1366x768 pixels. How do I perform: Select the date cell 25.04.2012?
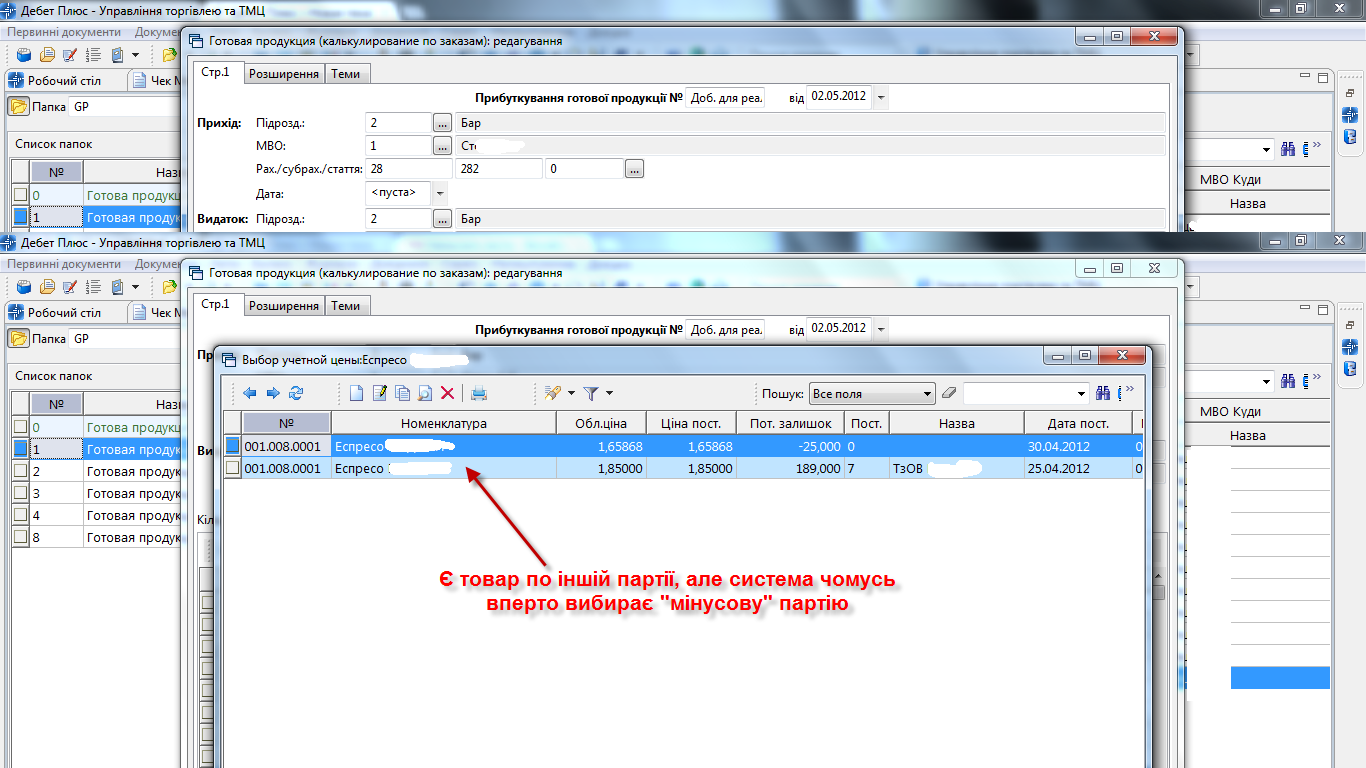click(x=1078, y=468)
